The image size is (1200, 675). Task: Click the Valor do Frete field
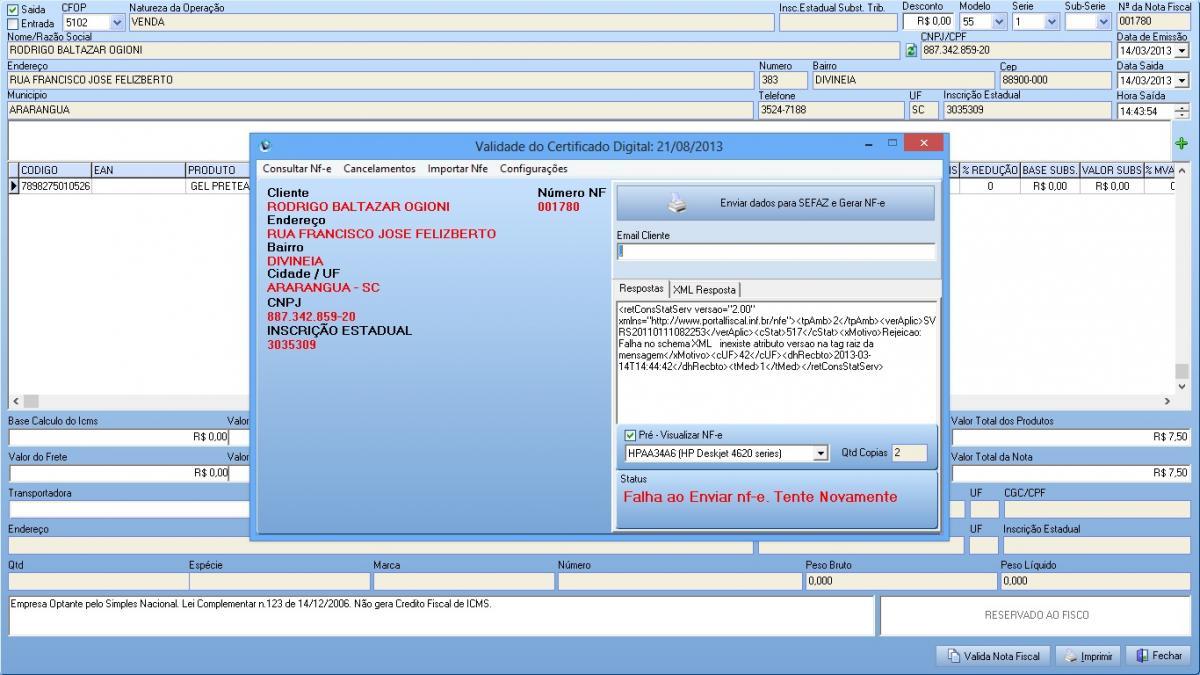coord(119,473)
